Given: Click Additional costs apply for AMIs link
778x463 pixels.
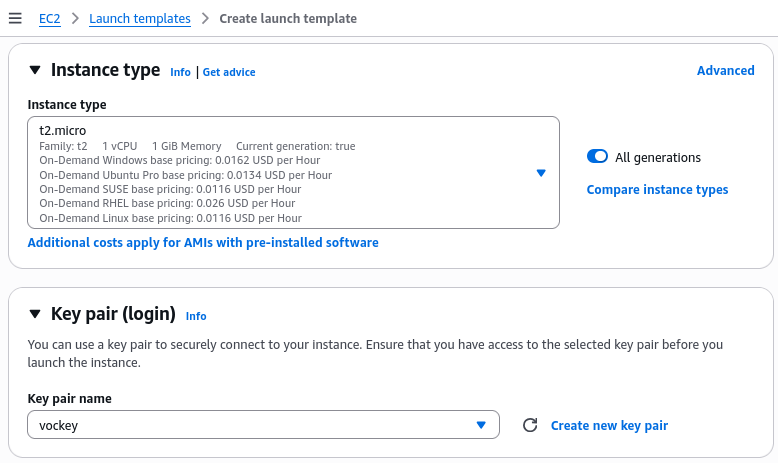Looking at the screenshot, I should point(203,242).
